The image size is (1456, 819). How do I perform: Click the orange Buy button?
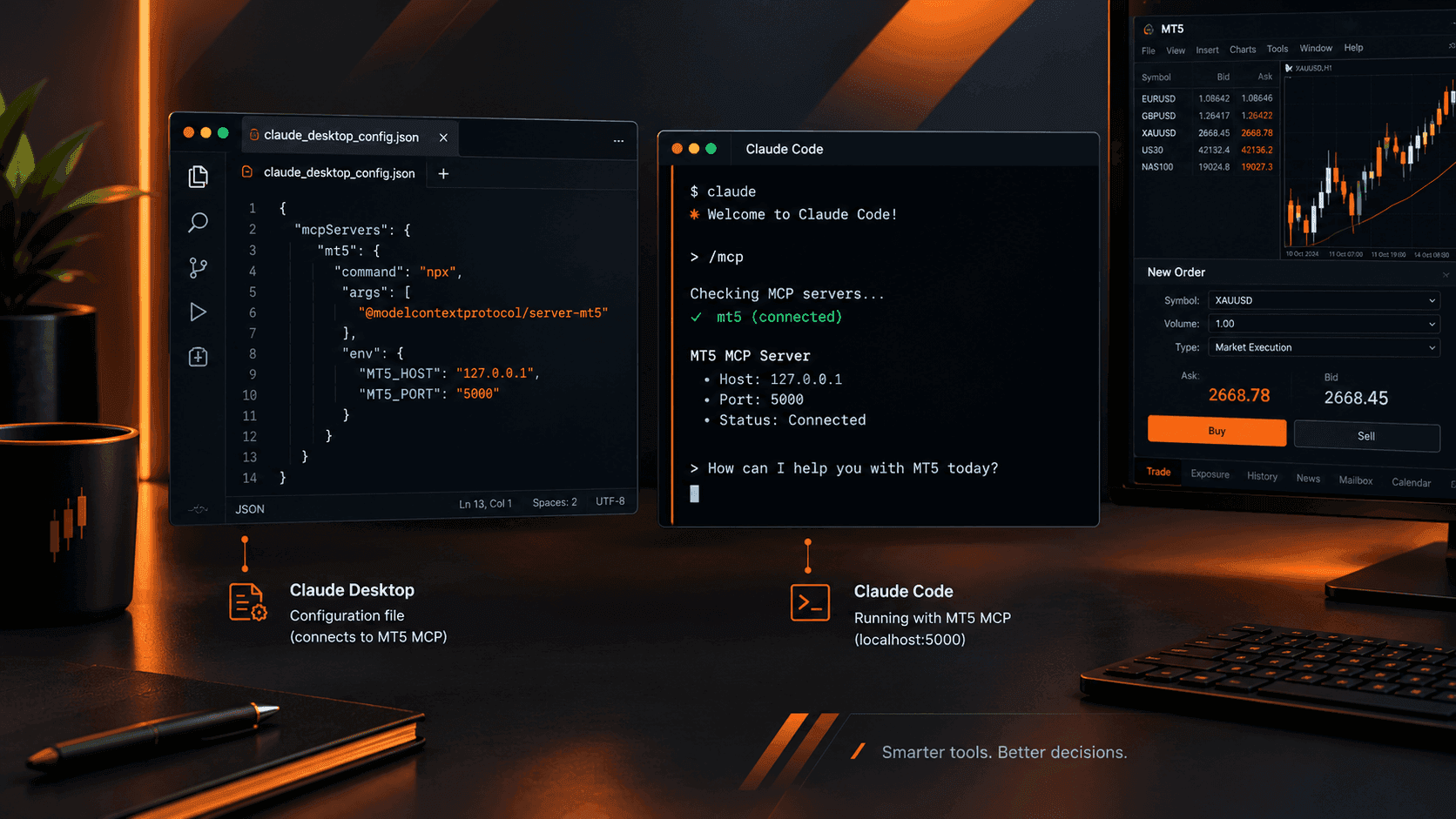[1217, 431]
